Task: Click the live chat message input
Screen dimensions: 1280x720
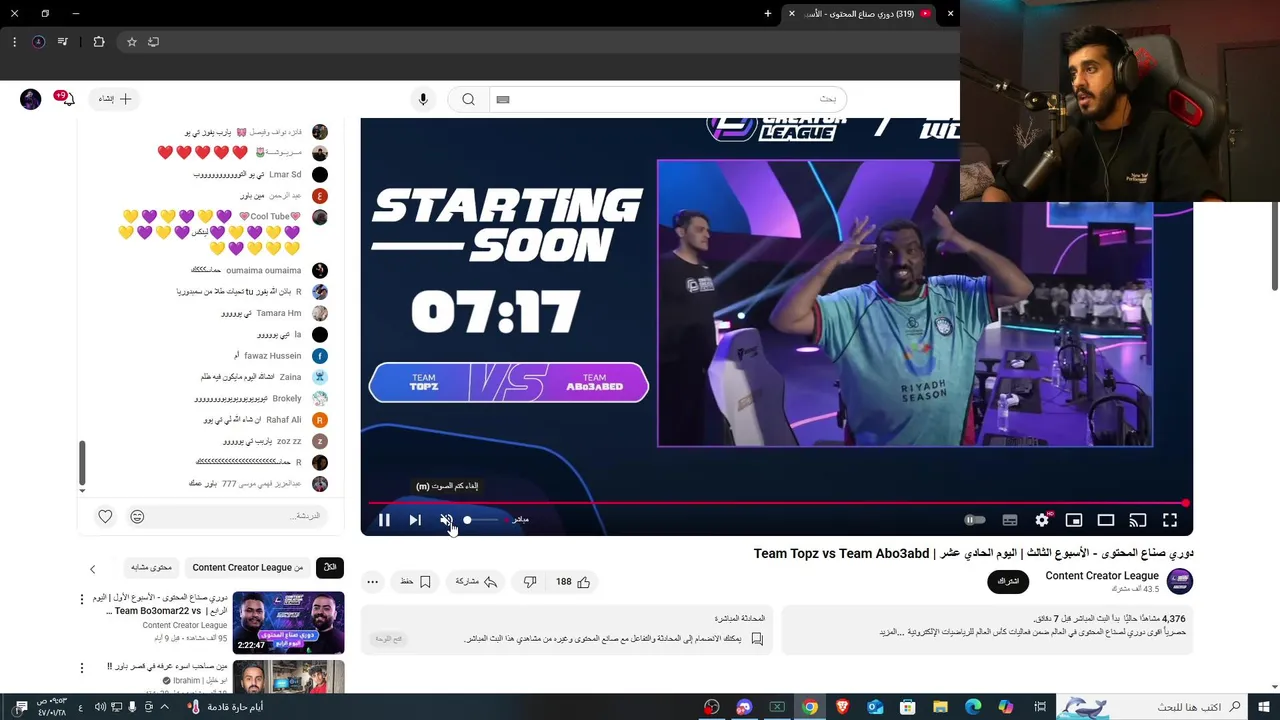Action: pos(240,516)
